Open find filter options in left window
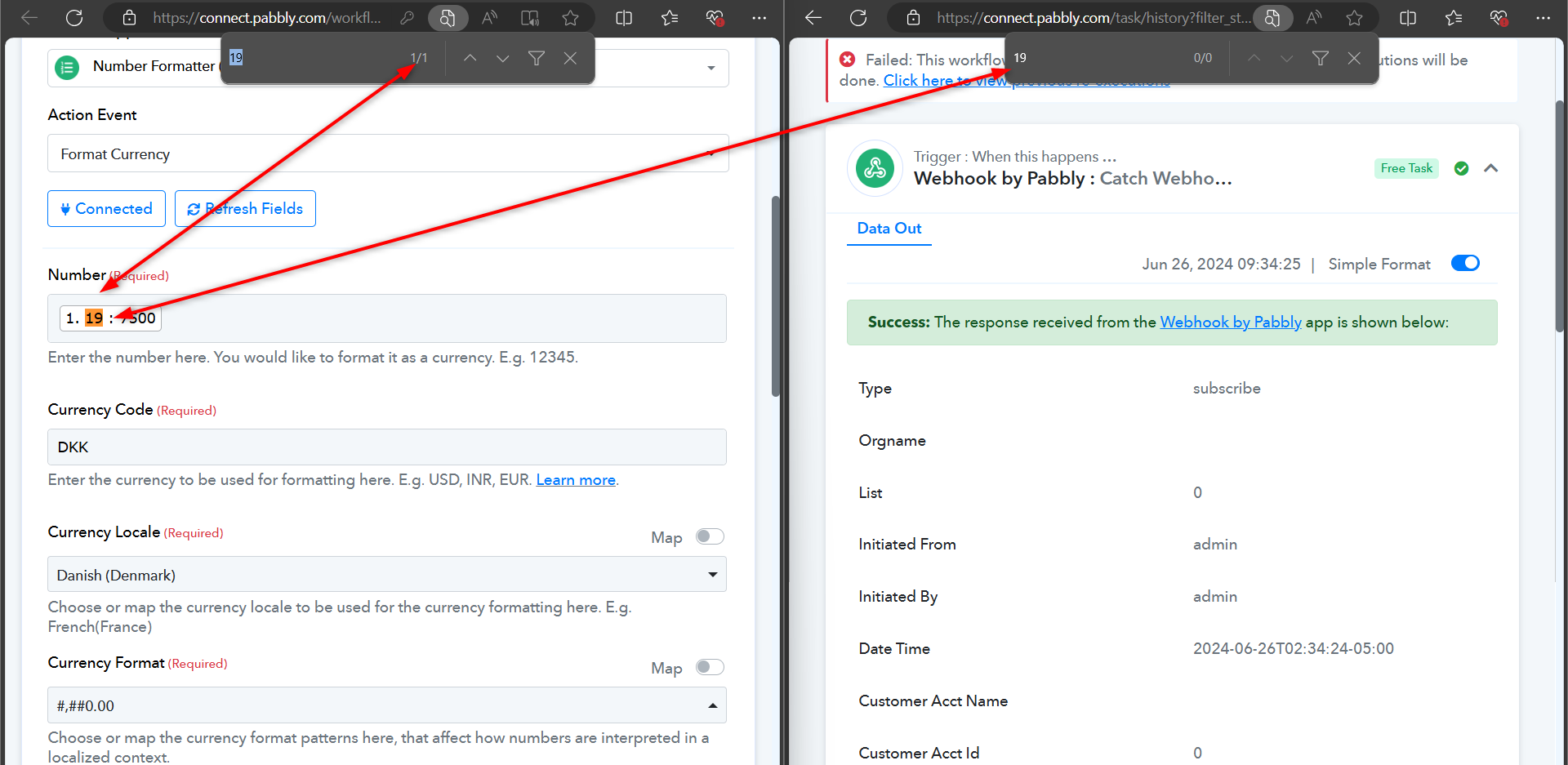This screenshot has height=765, width=1568. click(x=537, y=58)
